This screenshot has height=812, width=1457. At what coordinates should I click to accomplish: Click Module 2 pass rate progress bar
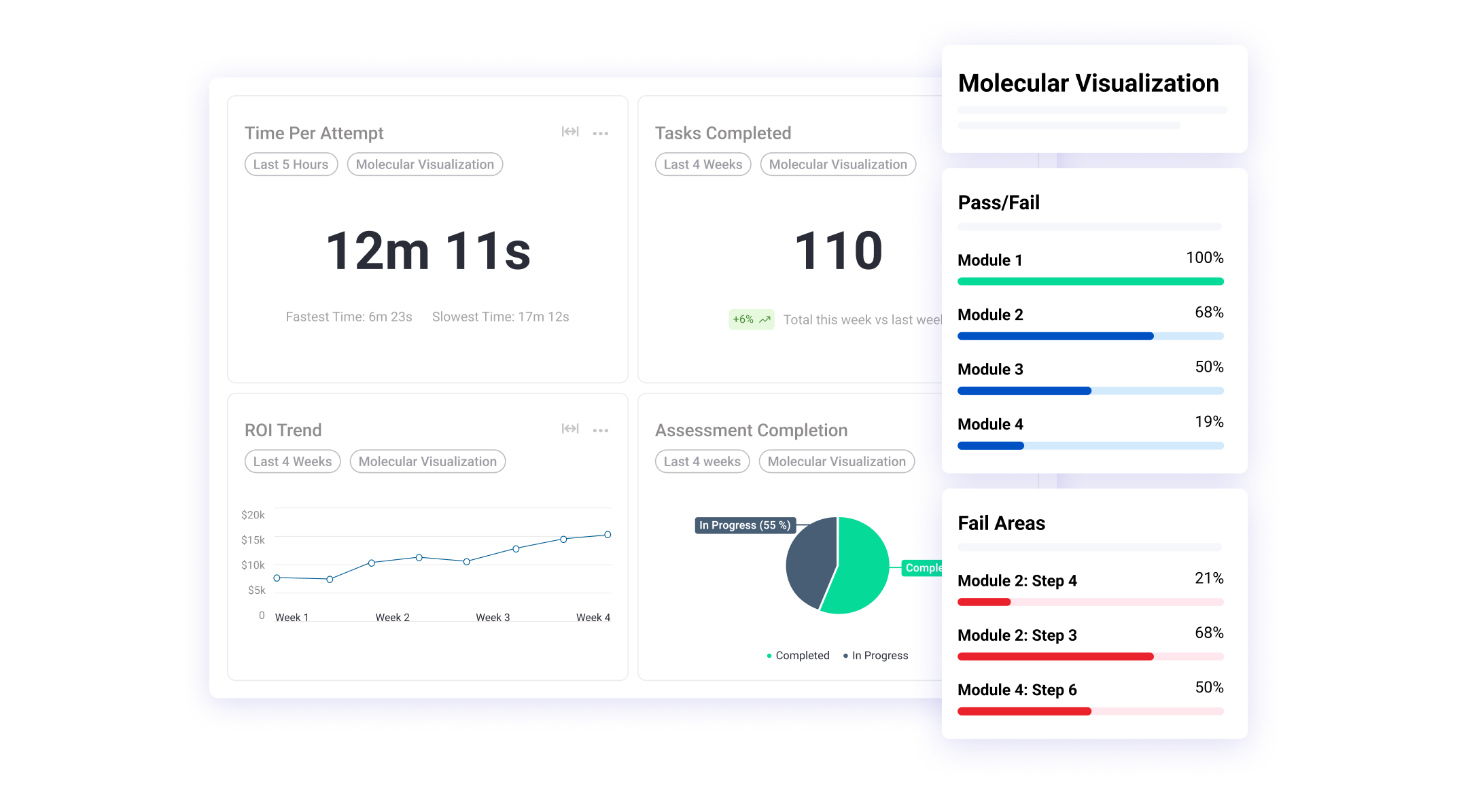coord(1090,336)
